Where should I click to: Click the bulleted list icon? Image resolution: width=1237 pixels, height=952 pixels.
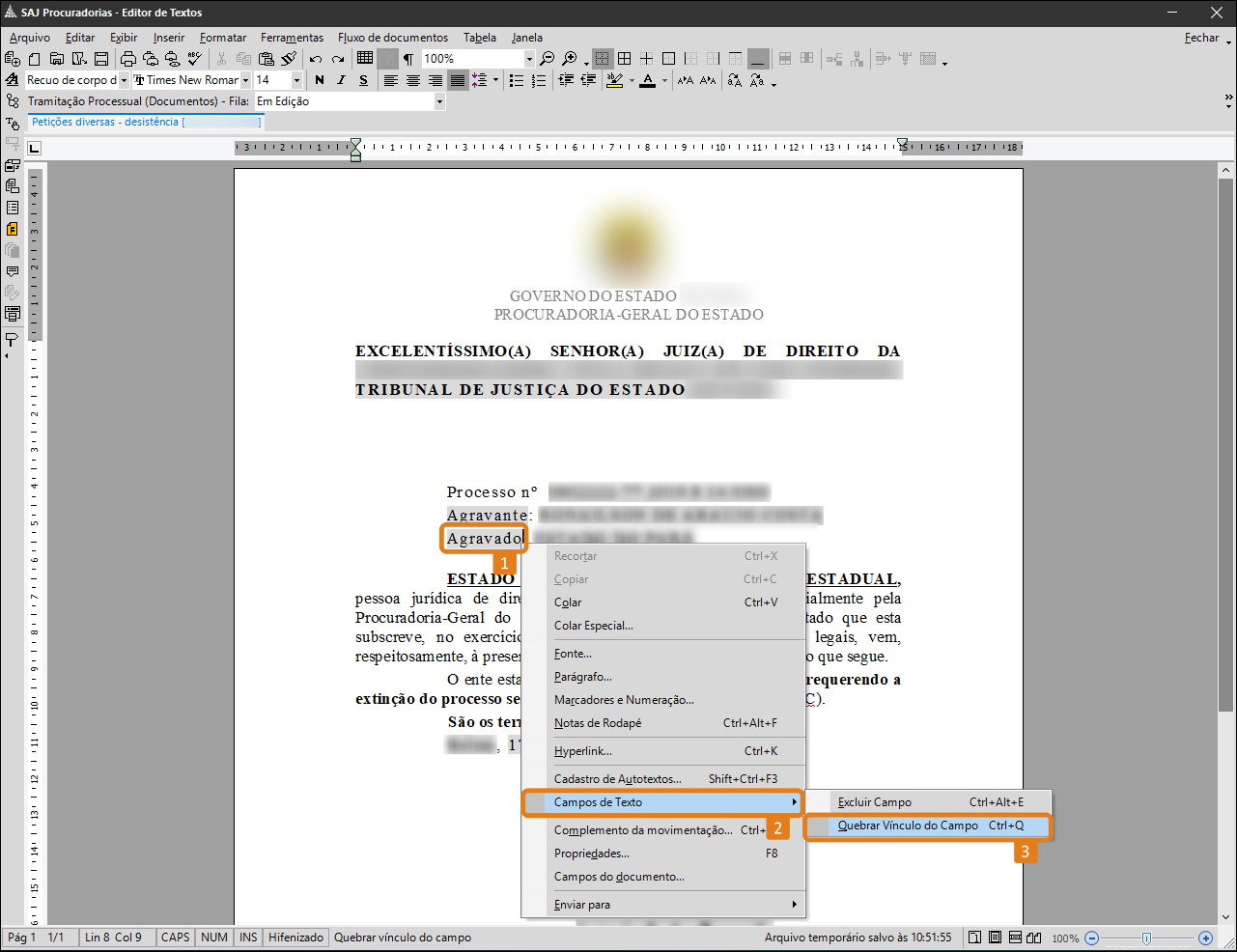coord(517,81)
